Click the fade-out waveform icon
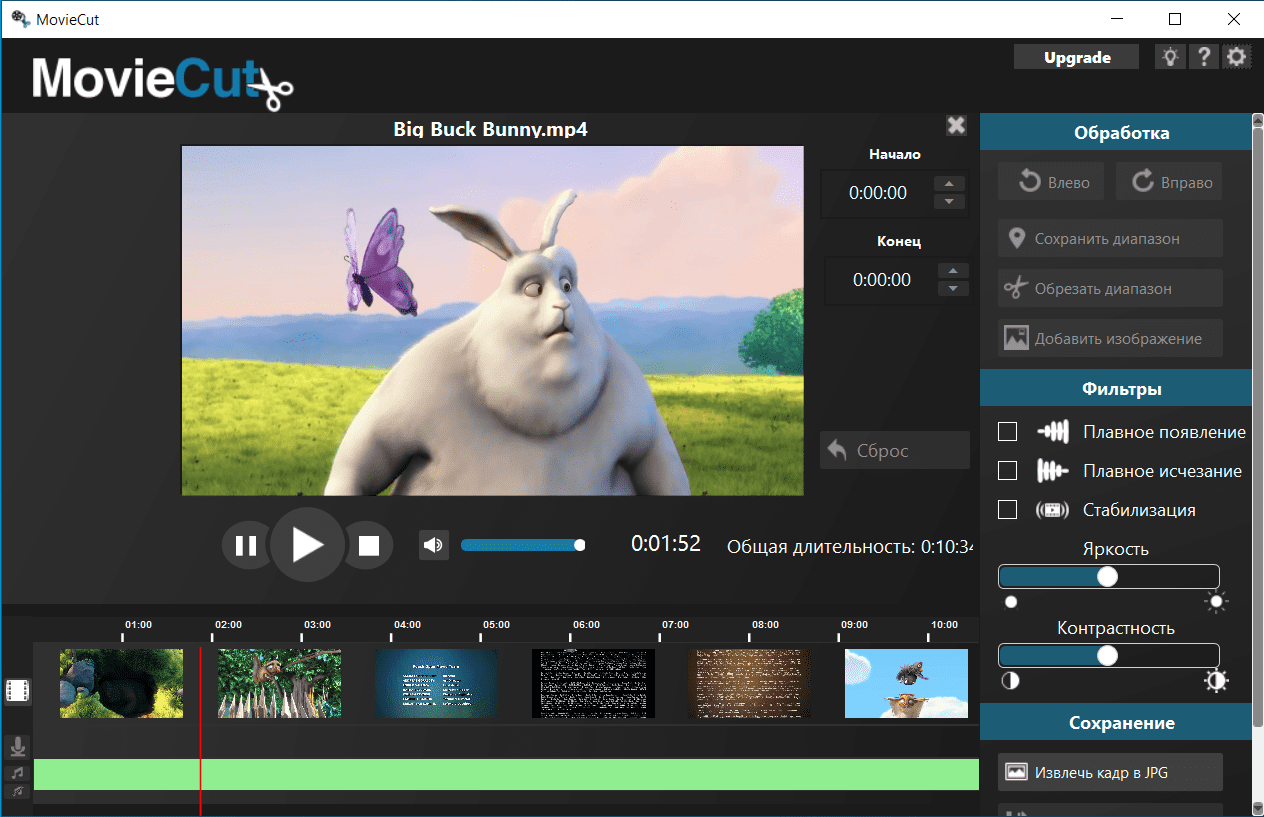 (x=1053, y=470)
